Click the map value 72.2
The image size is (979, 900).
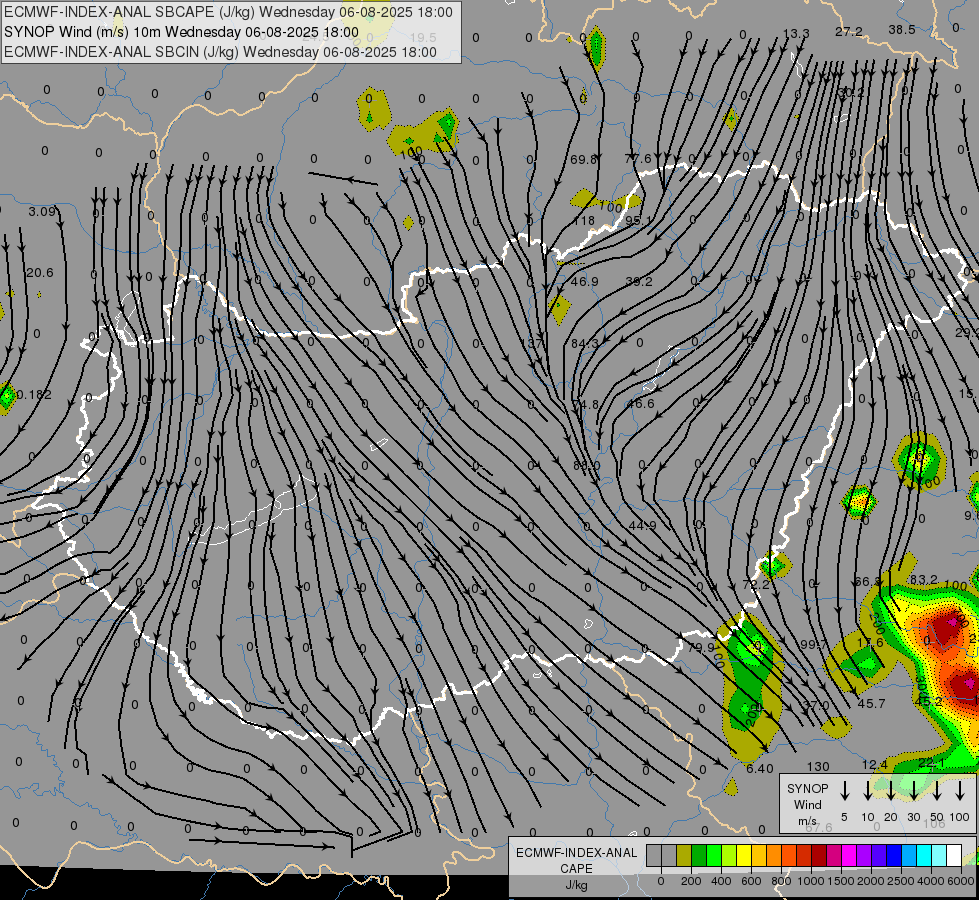coord(755,585)
